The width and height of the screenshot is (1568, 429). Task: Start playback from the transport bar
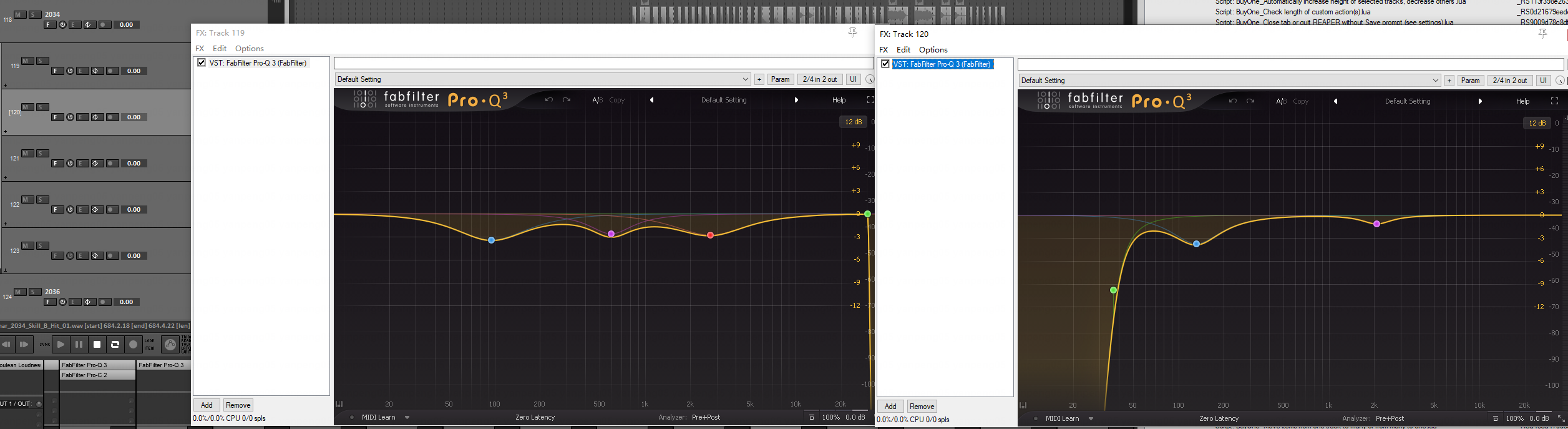pyautogui.click(x=61, y=344)
